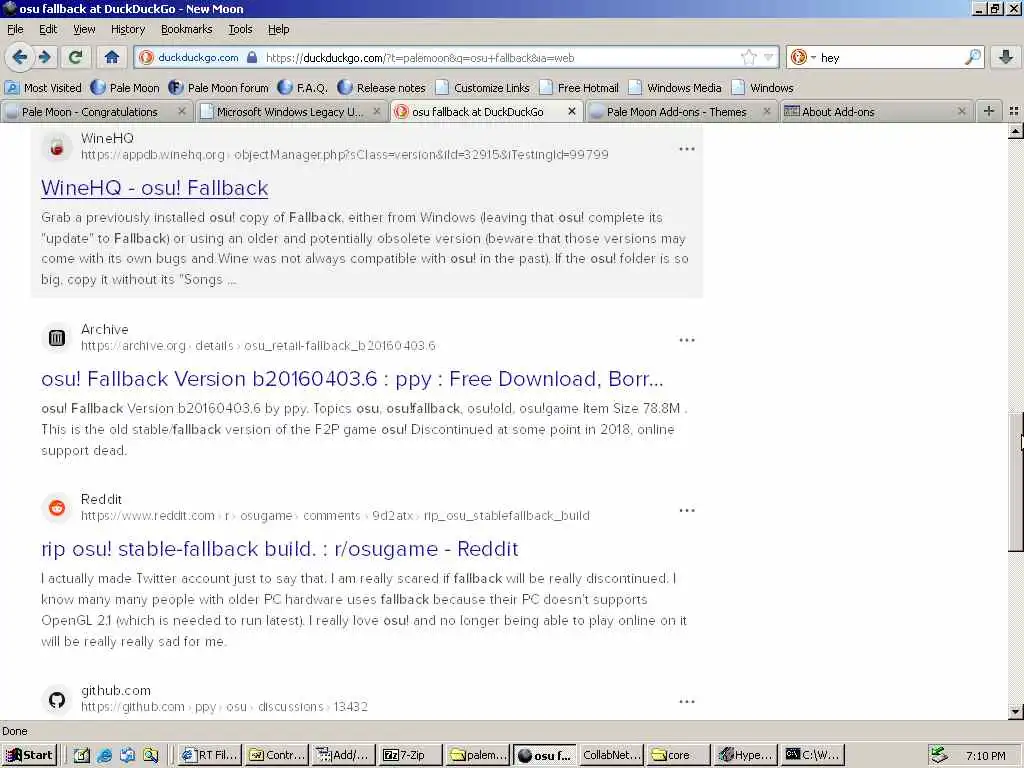Grab the vertical scrollbar thumb
This screenshot has height=768, width=1024.
1016,483
